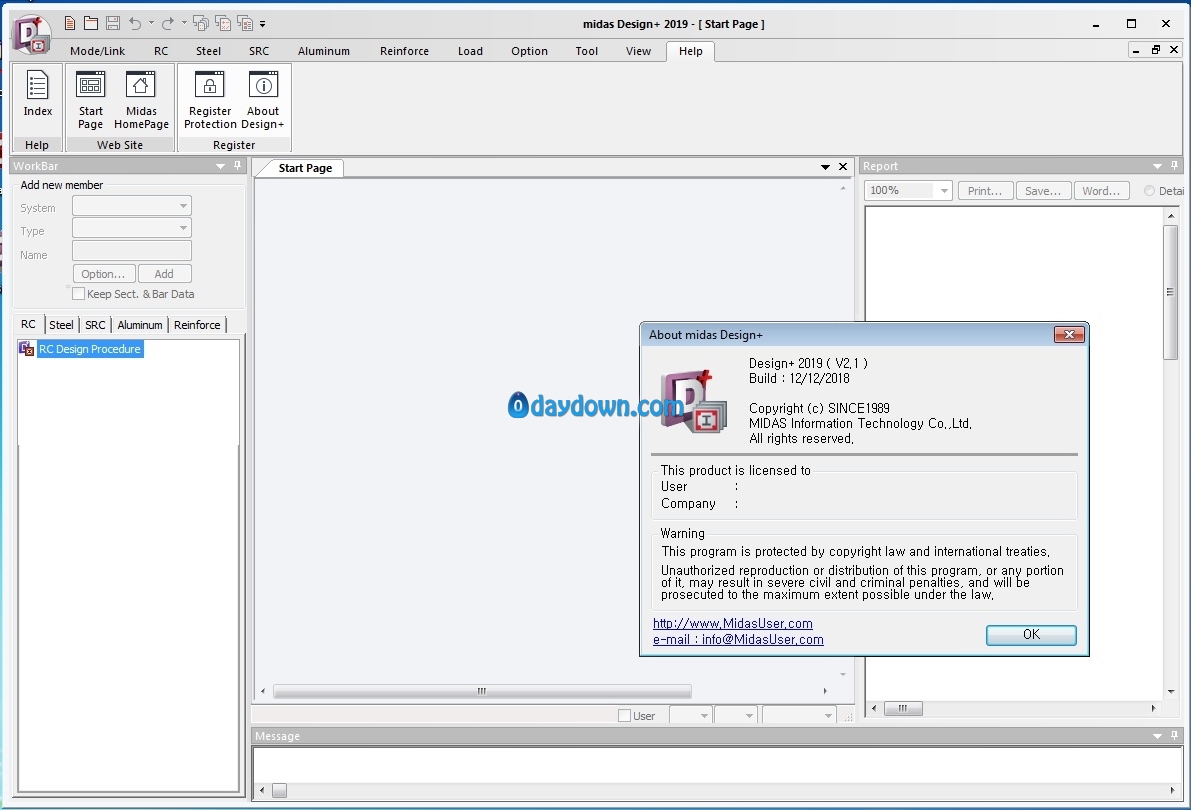Image resolution: width=1191 pixels, height=810 pixels.
Task: Click the Open folder icon in quick access toolbar
Action: [x=91, y=24]
